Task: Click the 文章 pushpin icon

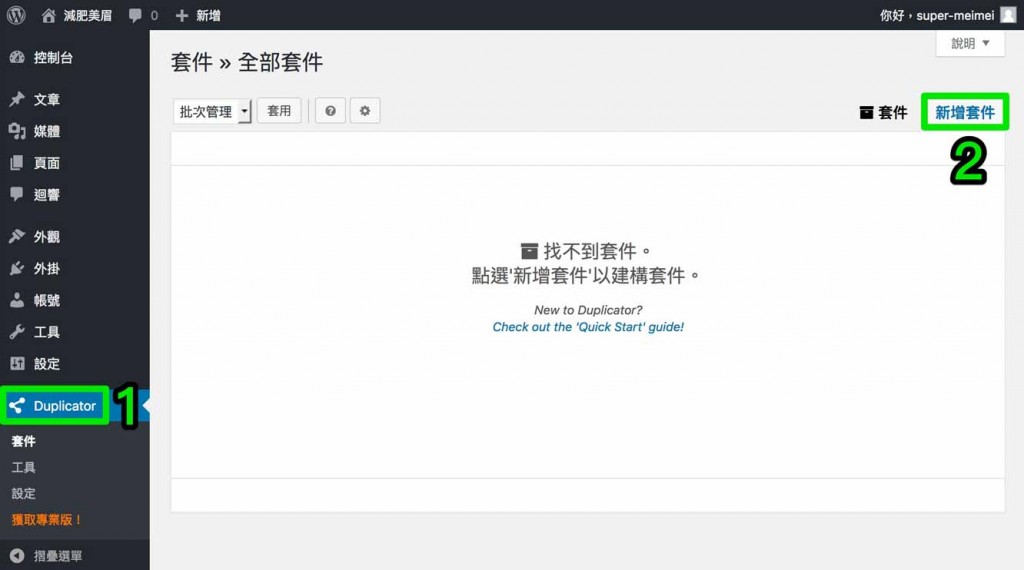Action: click(17, 99)
